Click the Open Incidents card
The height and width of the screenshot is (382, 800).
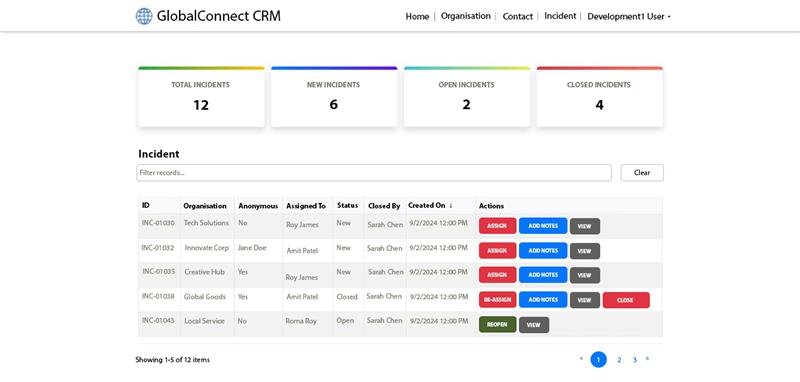[x=467, y=97]
